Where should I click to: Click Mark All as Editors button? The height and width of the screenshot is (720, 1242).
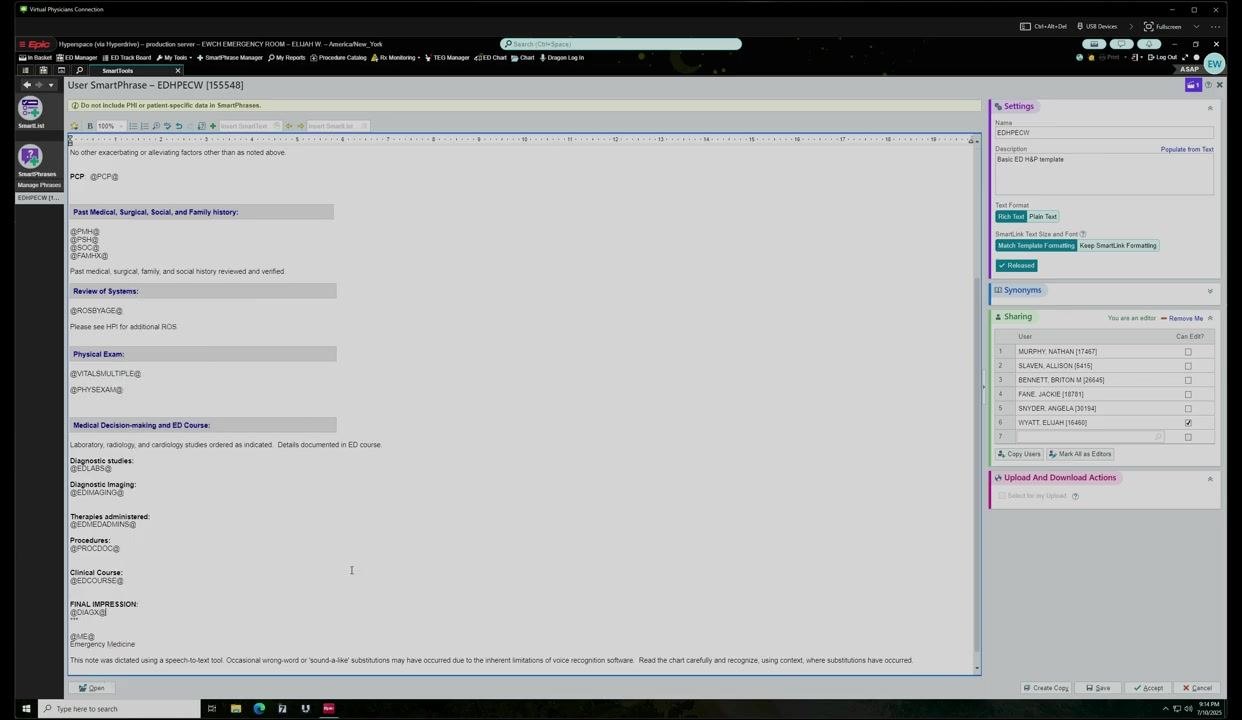click(x=1080, y=454)
